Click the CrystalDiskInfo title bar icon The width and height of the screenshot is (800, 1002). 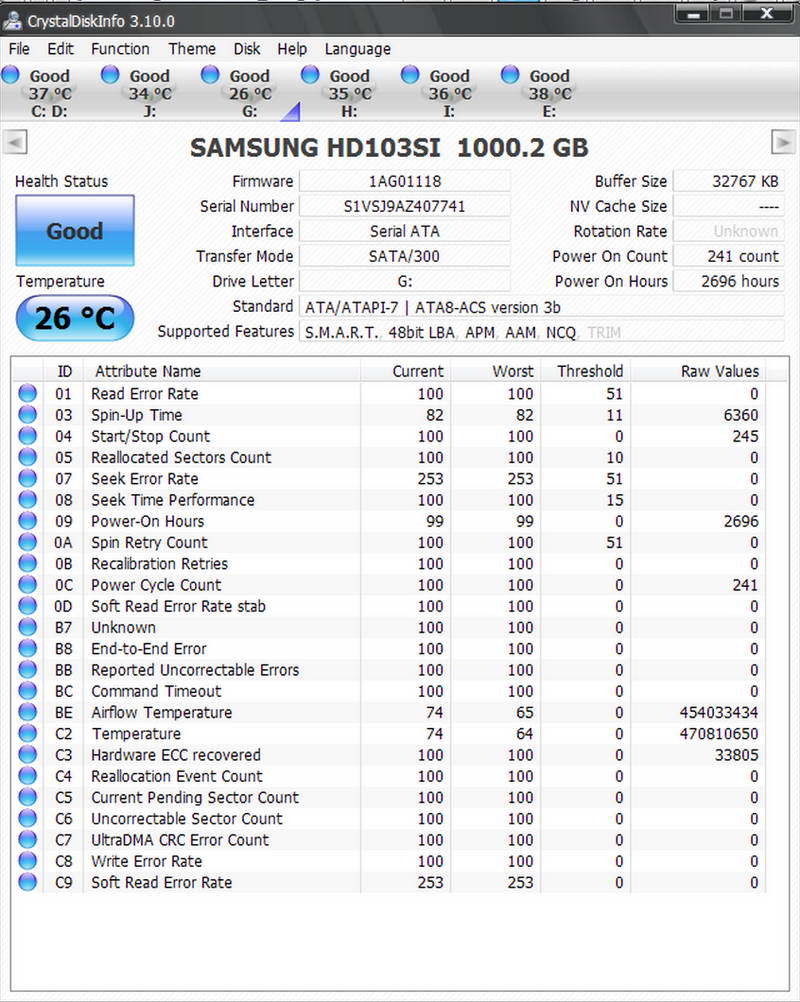(x=12, y=21)
